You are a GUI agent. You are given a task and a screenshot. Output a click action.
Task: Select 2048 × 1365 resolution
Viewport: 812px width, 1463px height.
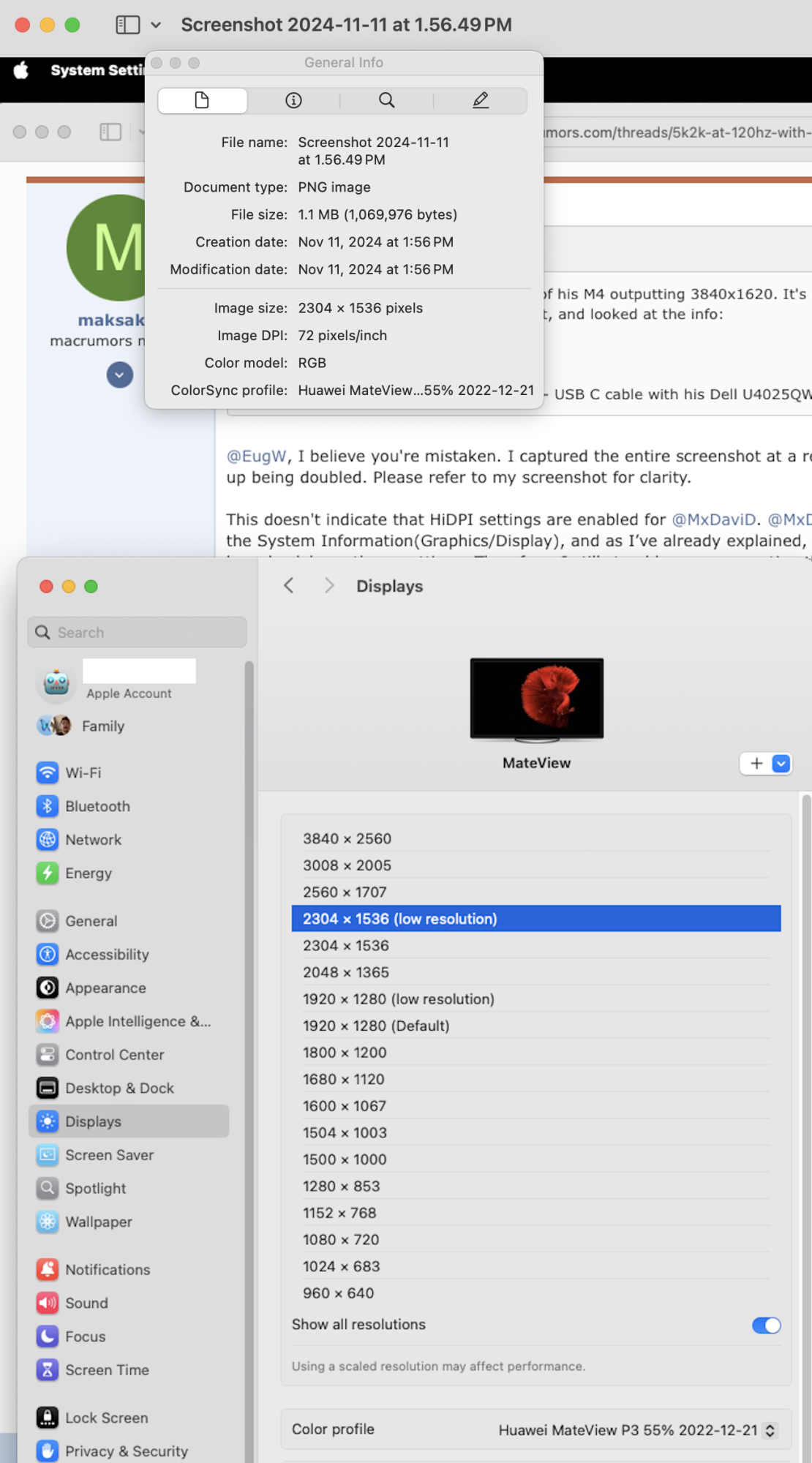(x=536, y=974)
